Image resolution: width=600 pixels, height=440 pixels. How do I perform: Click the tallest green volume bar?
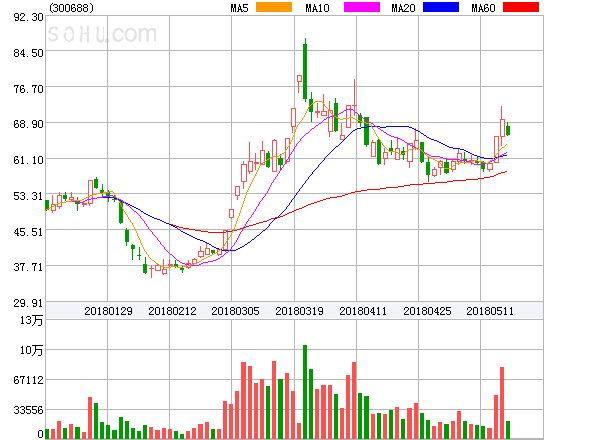click(x=305, y=392)
